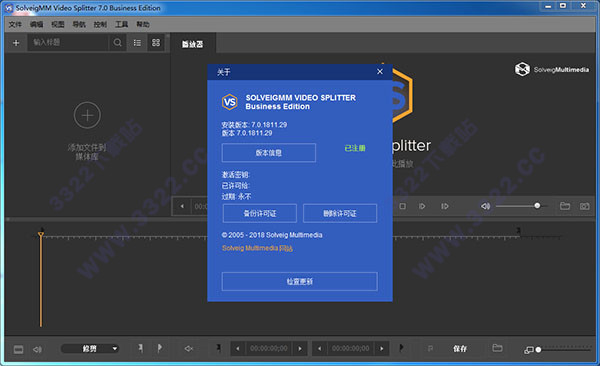This screenshot has height=366, width=600.
Task: Step the start timecode backward
Action: point(238,348)
